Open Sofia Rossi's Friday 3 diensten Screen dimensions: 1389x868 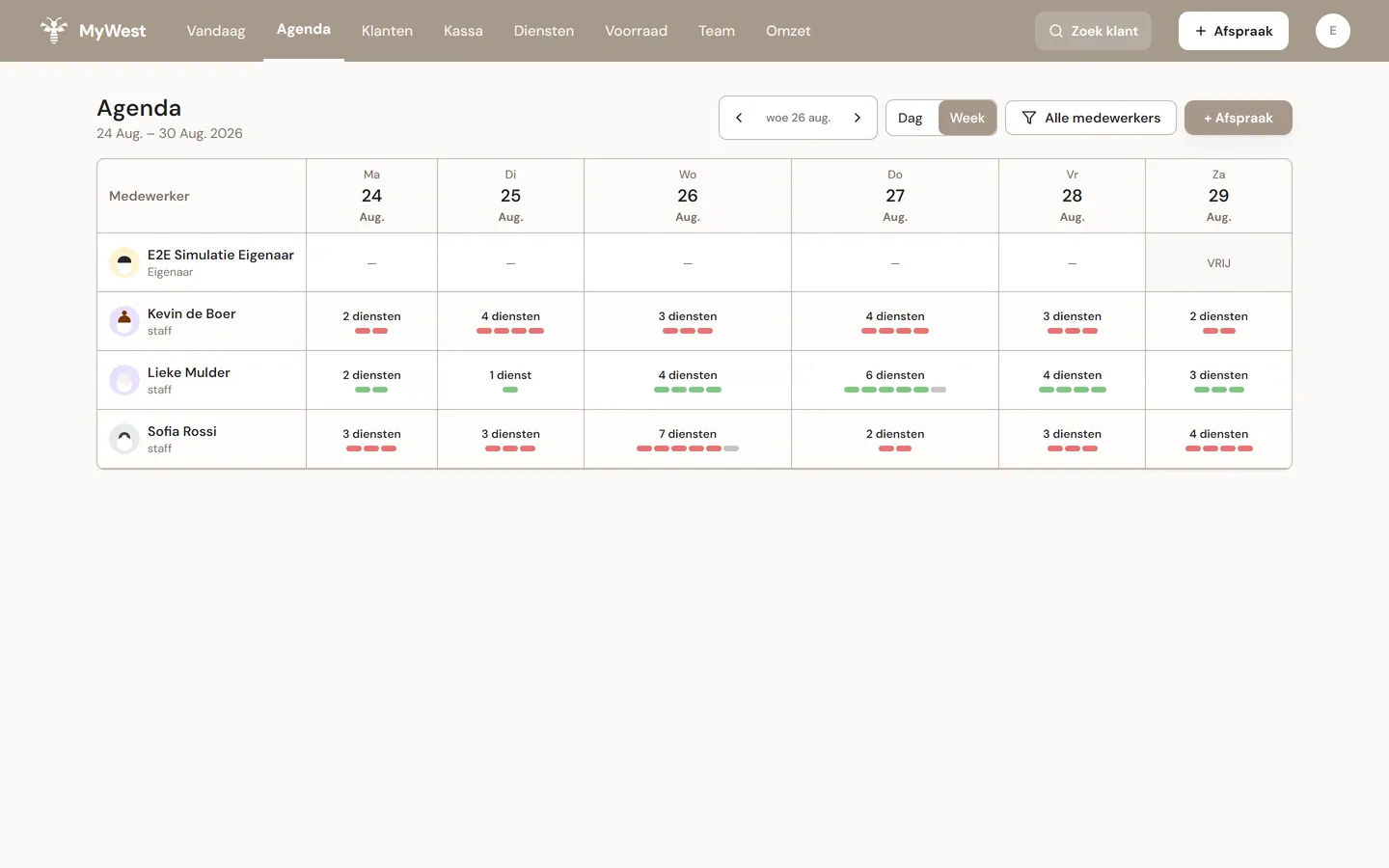[x=1072, y=439]
